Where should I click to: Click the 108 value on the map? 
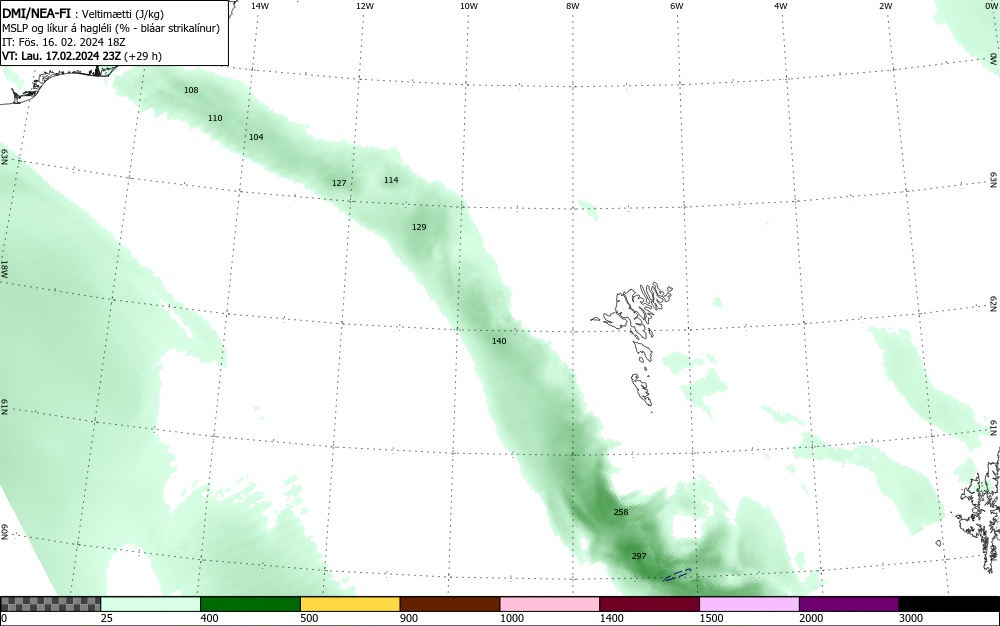click(191, 90)
